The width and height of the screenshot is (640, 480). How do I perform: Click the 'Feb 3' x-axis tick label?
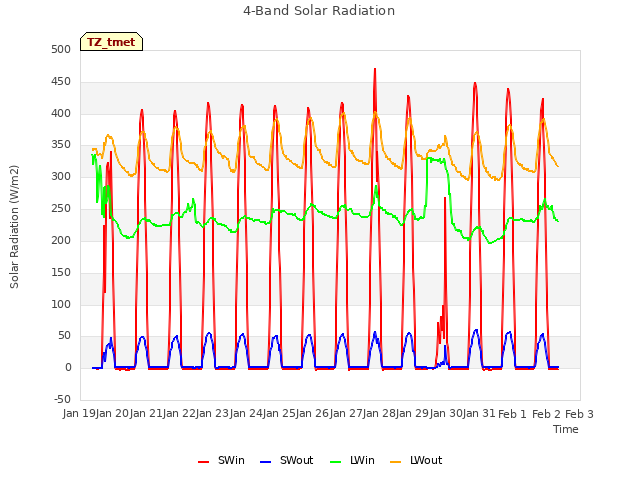point(579,414)
